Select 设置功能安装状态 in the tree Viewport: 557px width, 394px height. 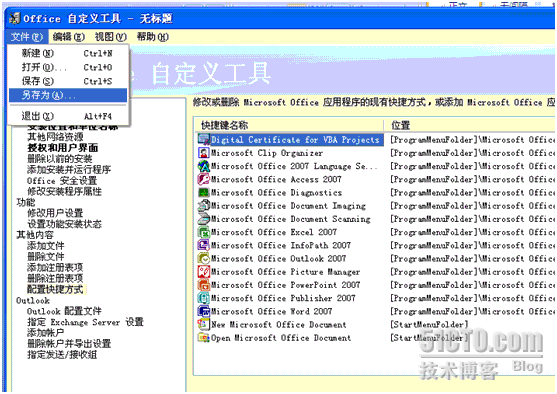click(x=64, y=224)
